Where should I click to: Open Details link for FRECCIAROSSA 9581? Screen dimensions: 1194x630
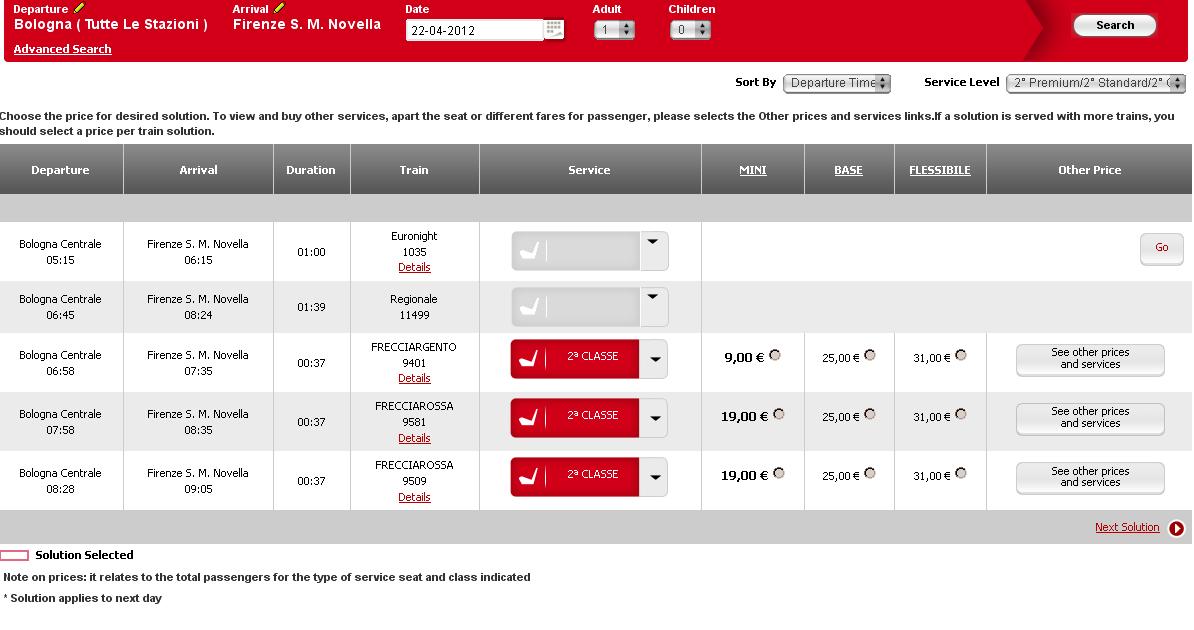414,438
